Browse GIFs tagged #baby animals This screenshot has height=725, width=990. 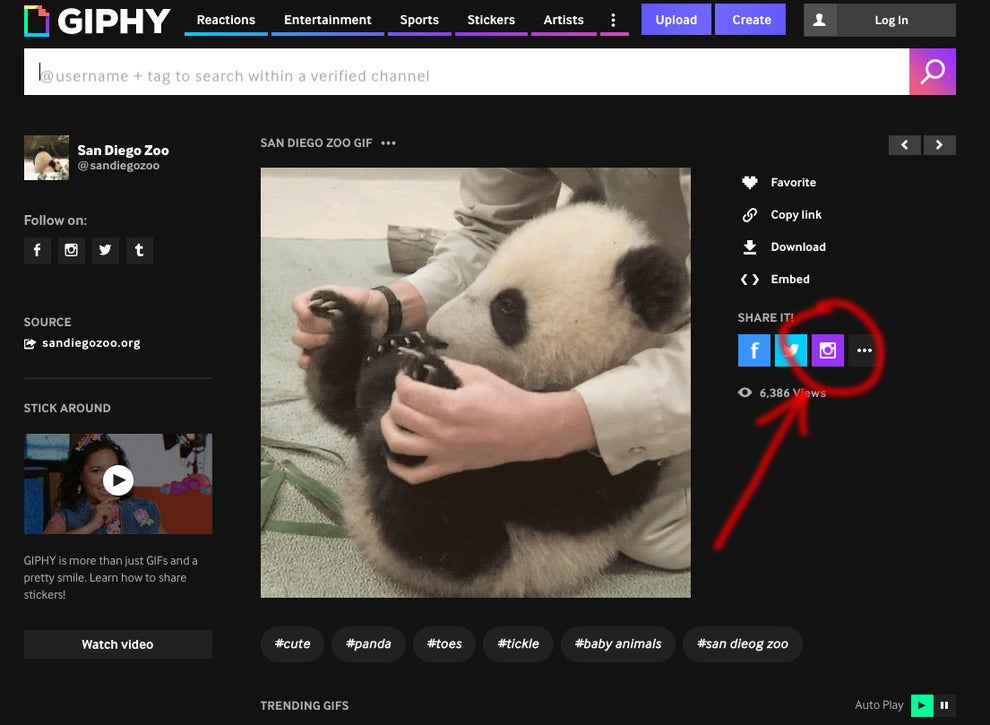[617, 644]
